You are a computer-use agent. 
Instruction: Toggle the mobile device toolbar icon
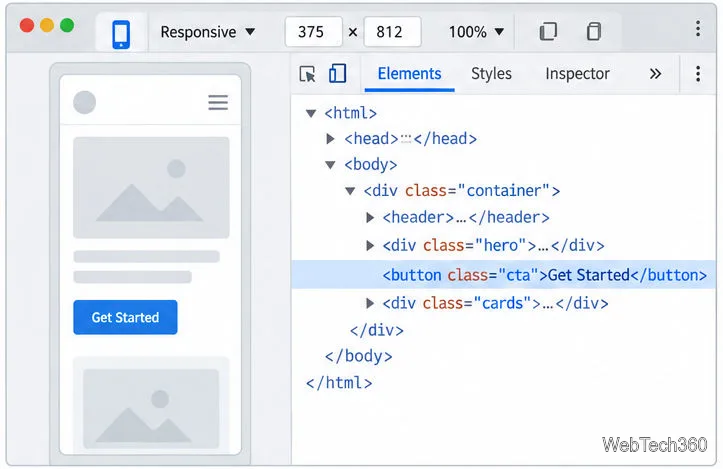[121, 33]
